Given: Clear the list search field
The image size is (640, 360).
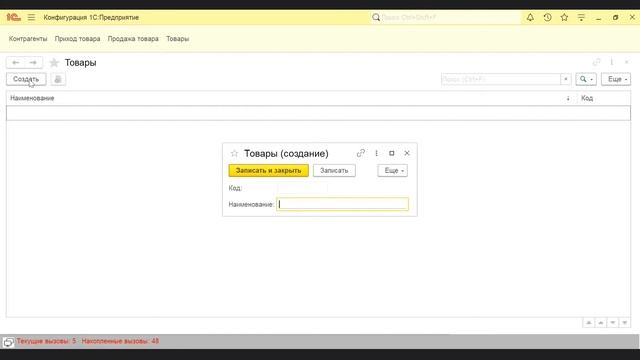Looking at the screenshot, I should [566, 79].
